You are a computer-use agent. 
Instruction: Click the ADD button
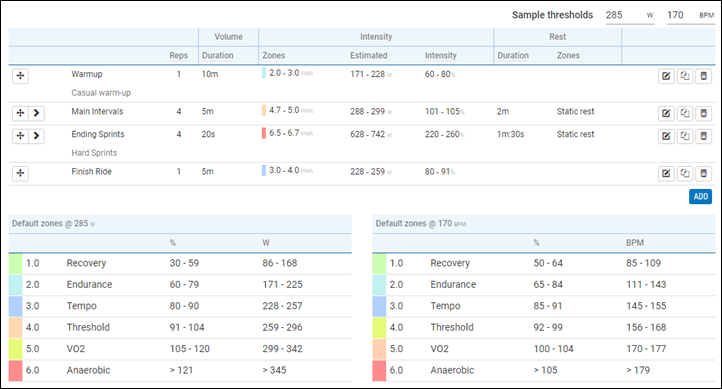tap(700, 197)
